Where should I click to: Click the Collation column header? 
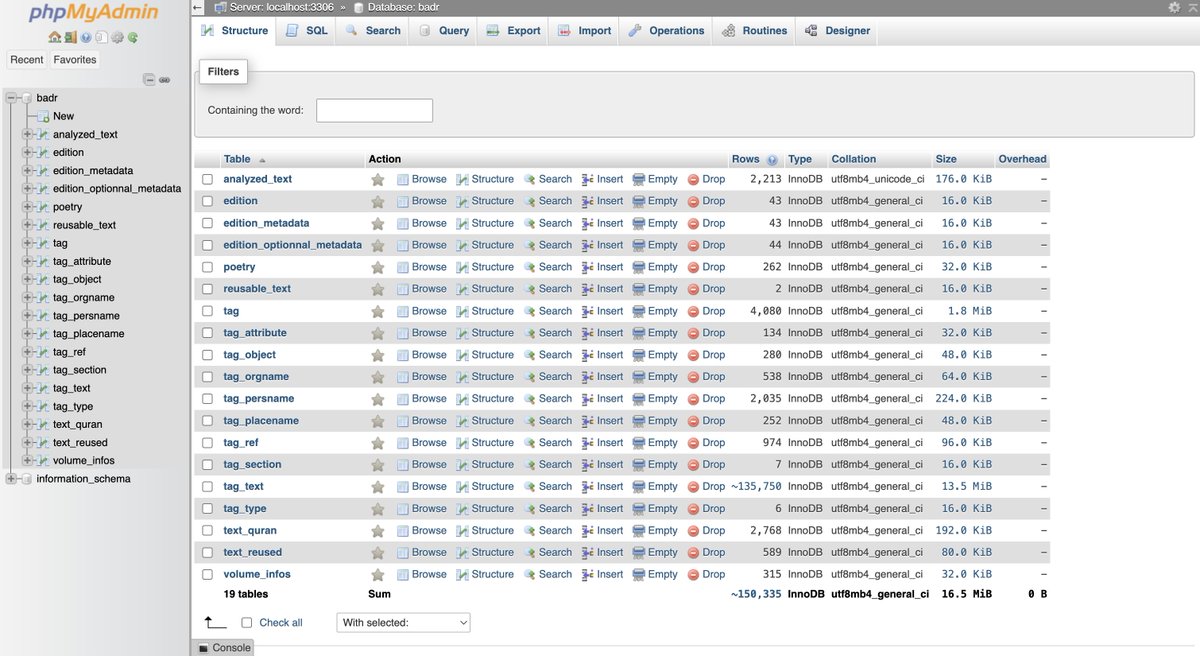pyautogui.click(x=854, y=159)
